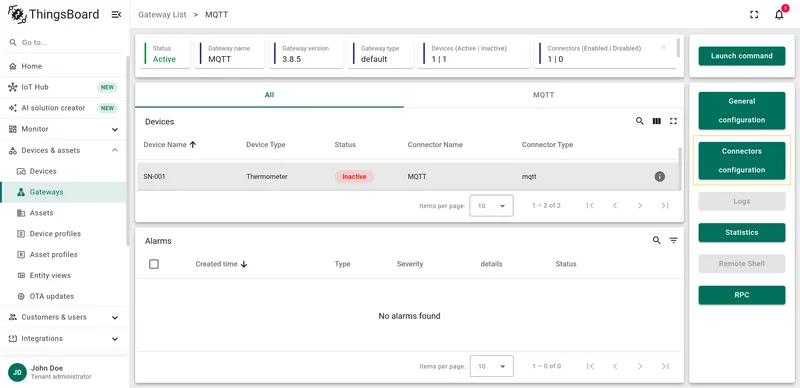This screenshot has width=800, height=388.
Task: Tick the select-all alarms checkbox
Action: pyautogui.click(x=154, y=264)
